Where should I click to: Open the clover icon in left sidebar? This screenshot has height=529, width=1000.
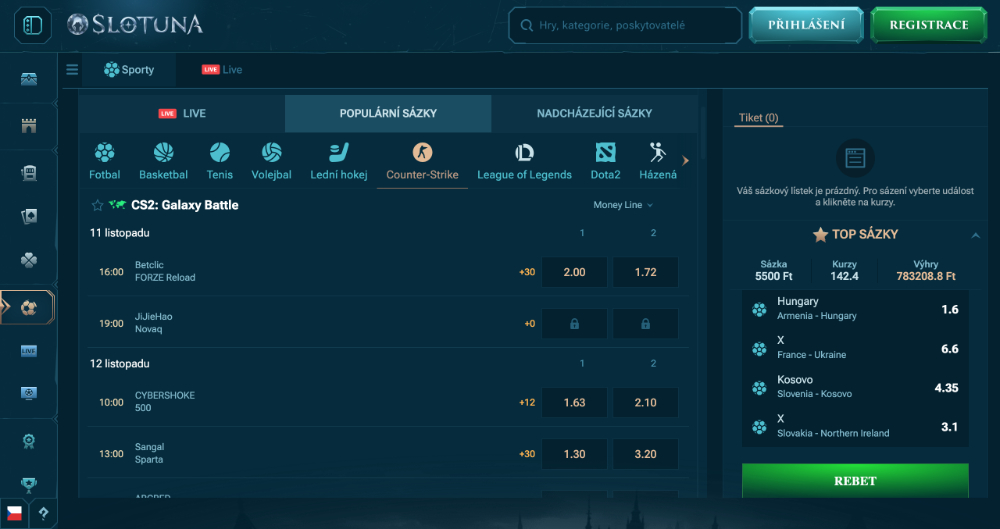(29, 260)
